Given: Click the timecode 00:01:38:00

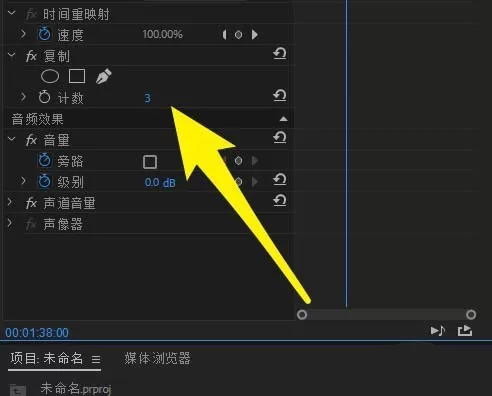Looking at the screenshot, I should tap(37, 333).
